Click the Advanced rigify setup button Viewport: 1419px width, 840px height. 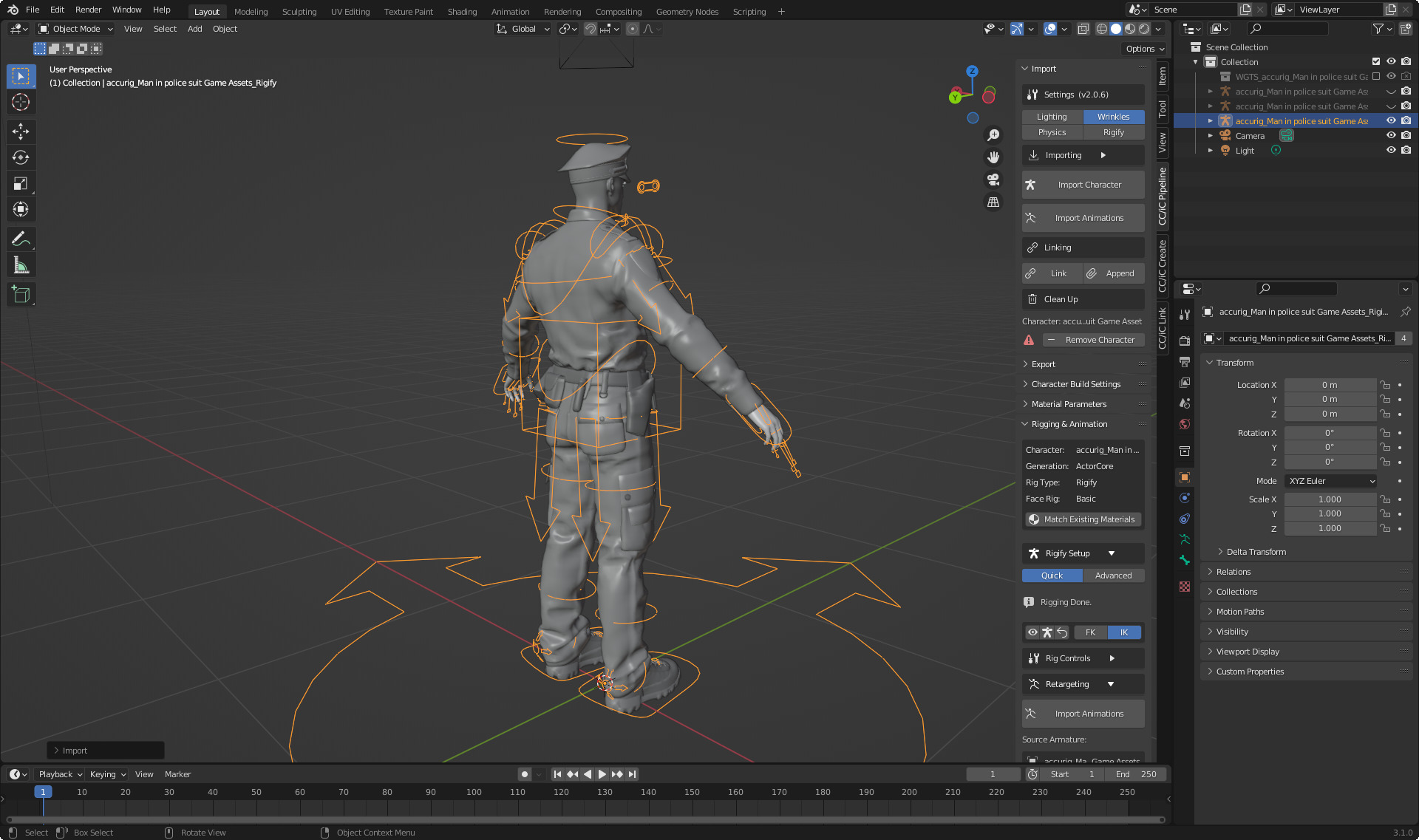(1114, 576)
